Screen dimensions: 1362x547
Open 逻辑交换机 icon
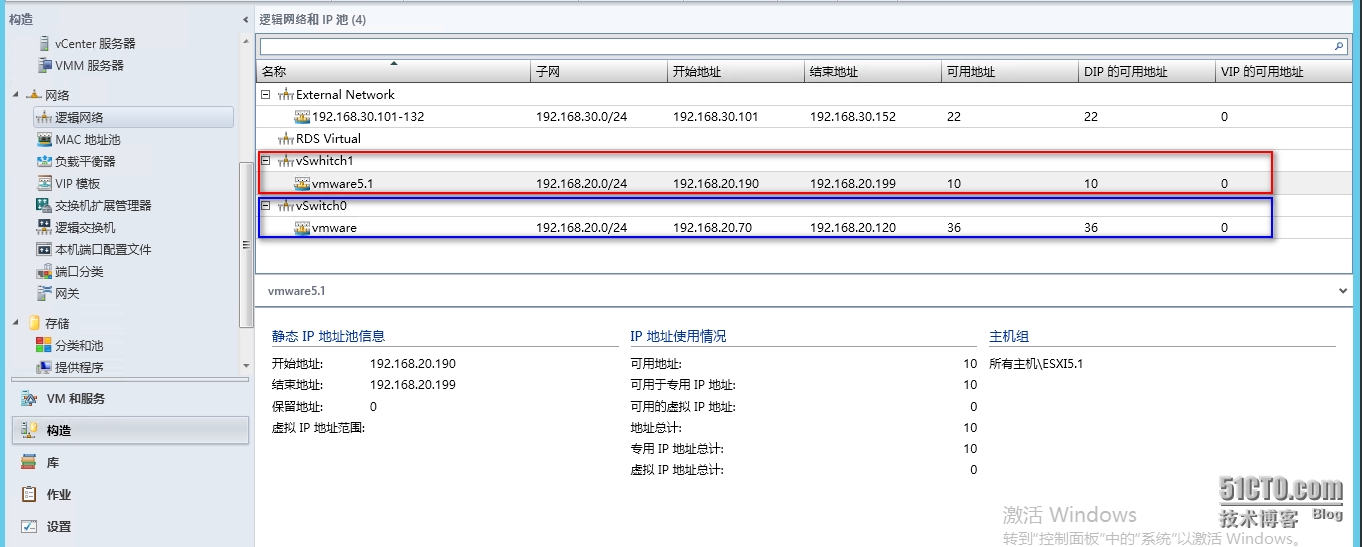44,227
